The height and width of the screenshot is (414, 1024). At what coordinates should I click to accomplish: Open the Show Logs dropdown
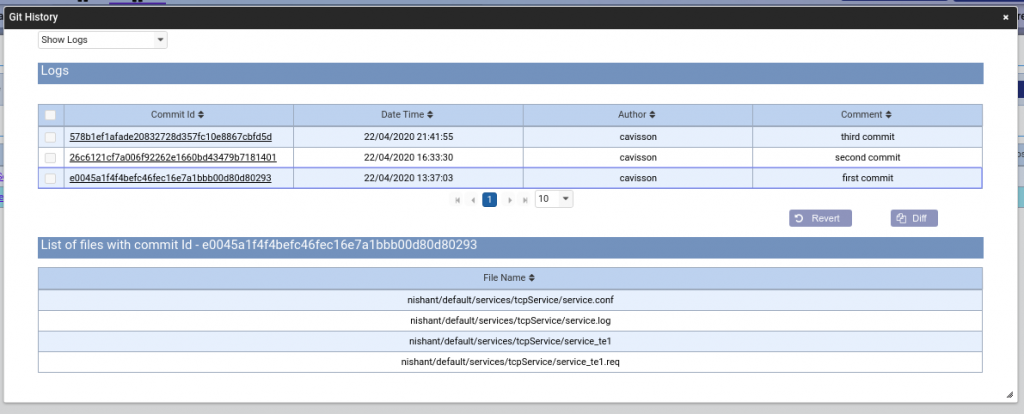tap(103, 40)
